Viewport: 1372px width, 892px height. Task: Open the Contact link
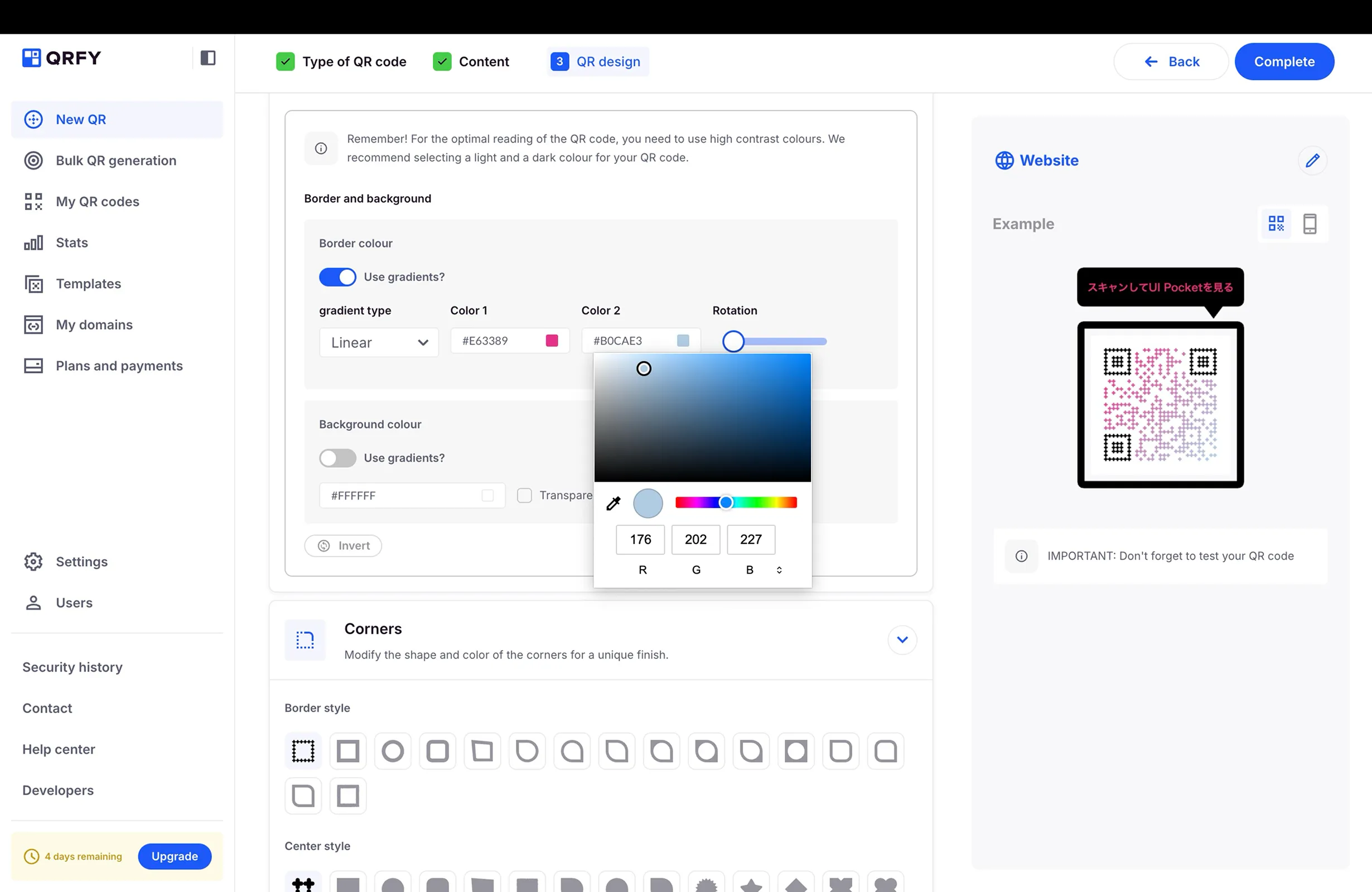[x=47, y=708]
